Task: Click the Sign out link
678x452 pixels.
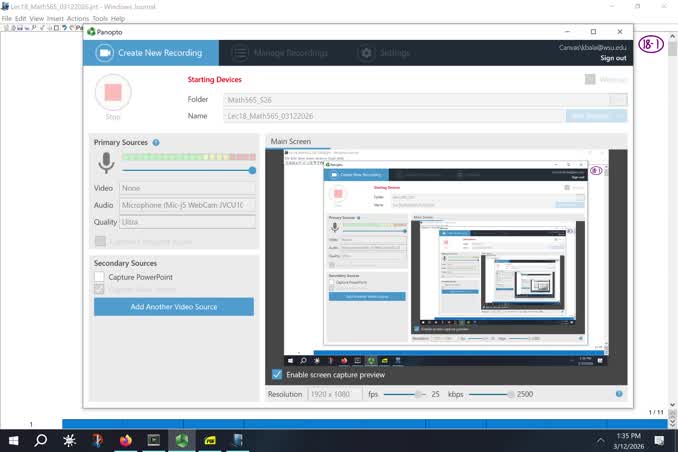Action: (613, 58)
